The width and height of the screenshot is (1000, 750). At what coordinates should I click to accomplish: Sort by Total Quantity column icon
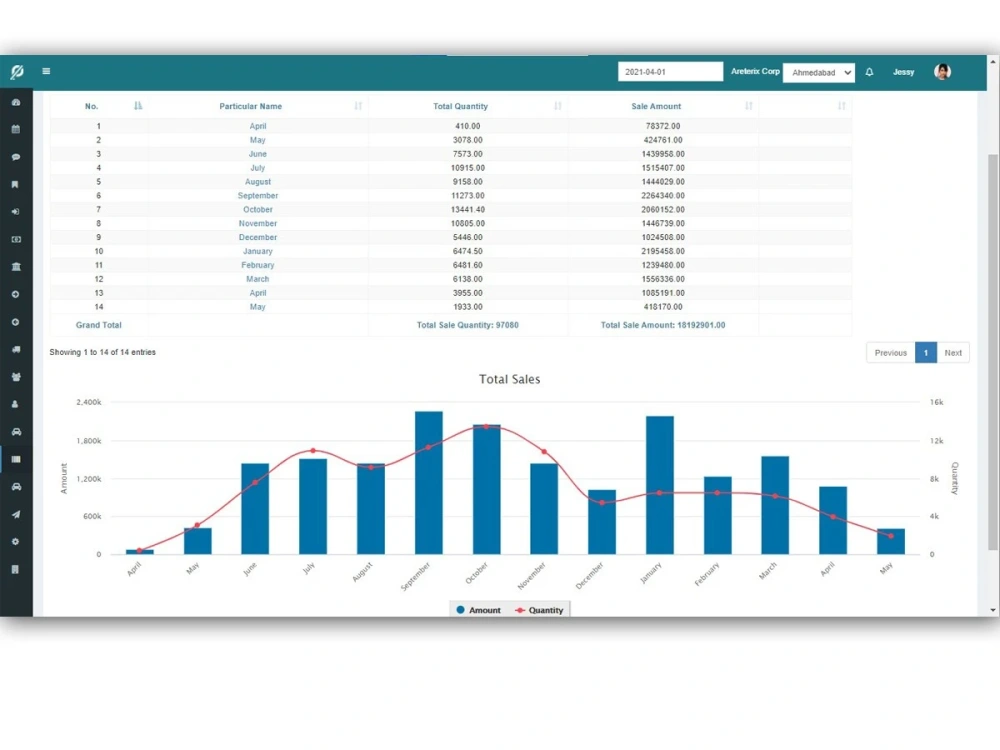point(558,106)
